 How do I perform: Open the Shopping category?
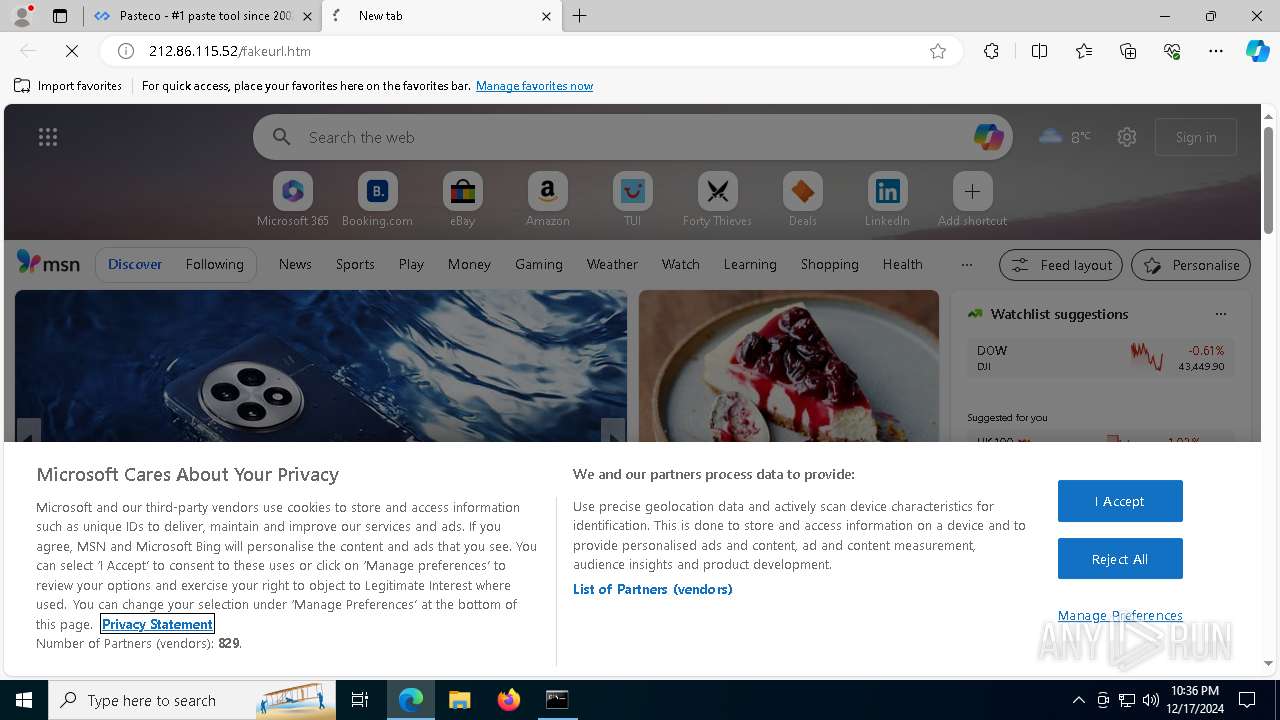tap(830, 264)
